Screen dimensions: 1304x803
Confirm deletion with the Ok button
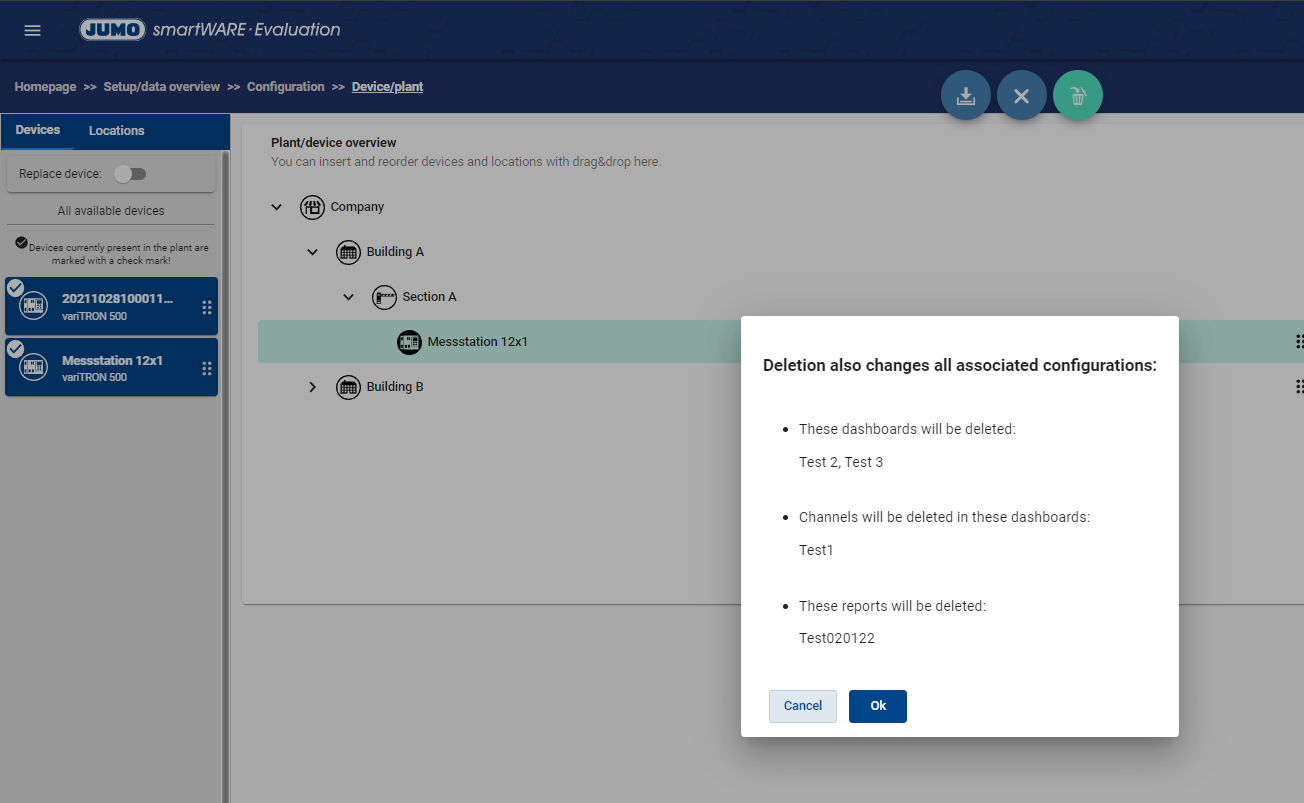pos(877,706)
